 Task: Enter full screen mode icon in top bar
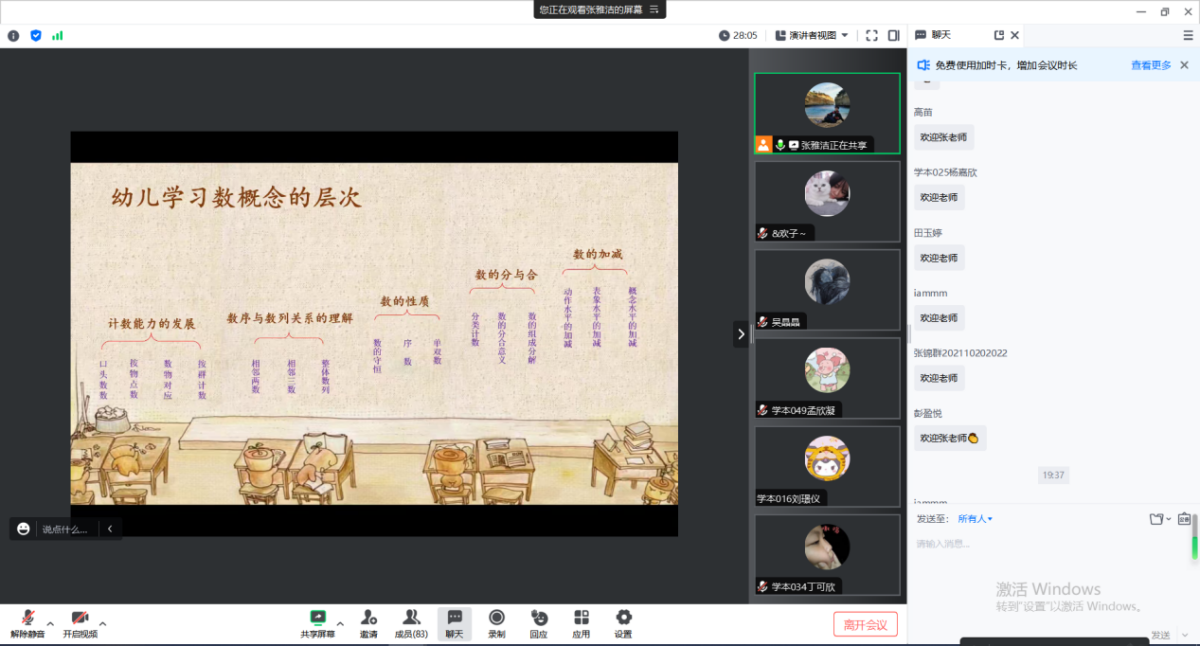pos(872,35)
